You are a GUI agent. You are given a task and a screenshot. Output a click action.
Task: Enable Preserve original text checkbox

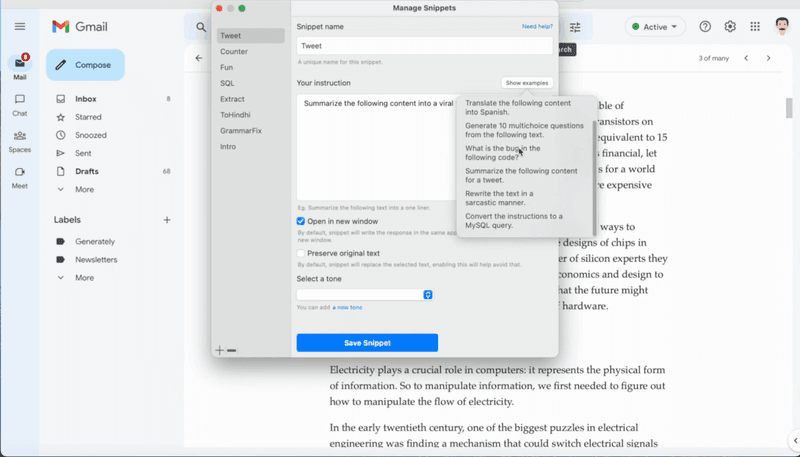click(301, 253)
